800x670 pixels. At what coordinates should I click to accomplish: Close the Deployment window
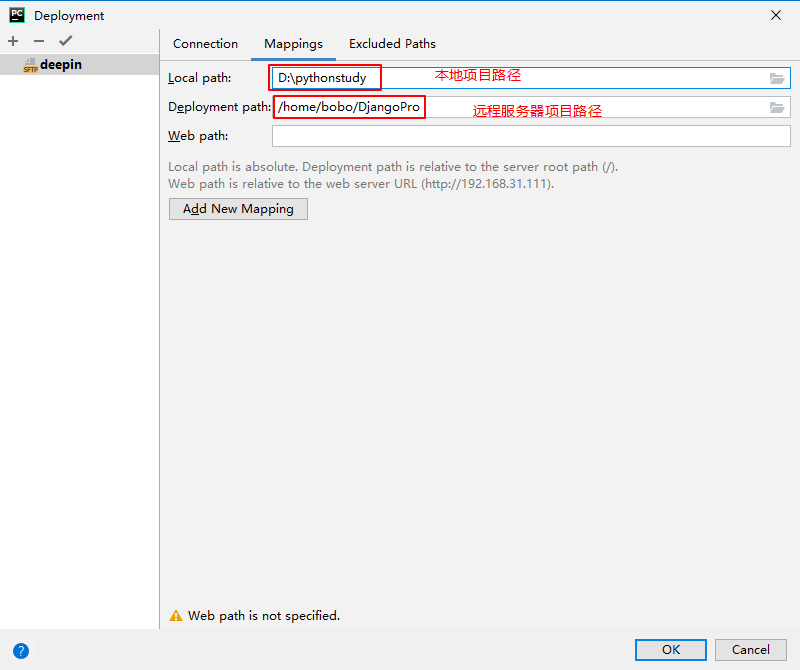pyautogui.click(x=776, y=15)
